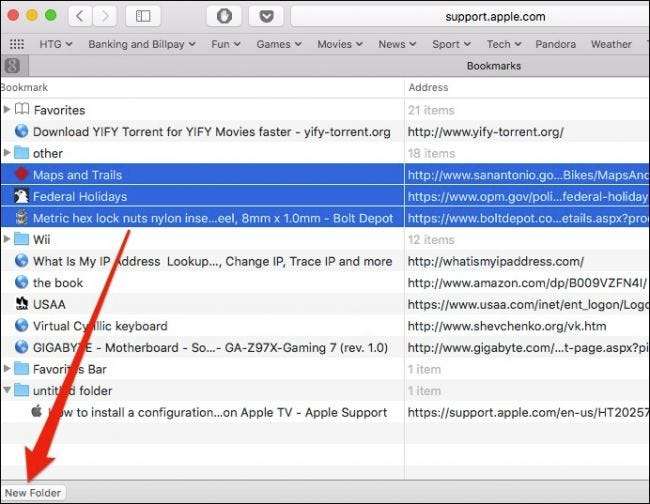Viewport: 650px width, 504px height.
Task: Click the Pocket extension icon
Action: tap(266, 16)
